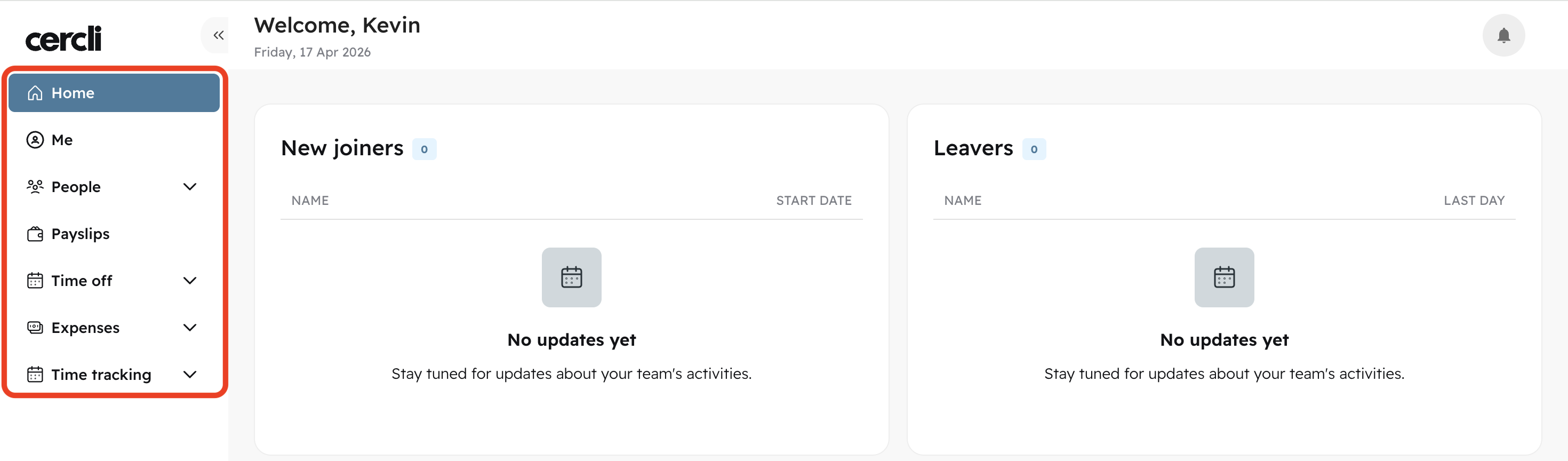
Task: Expand the Time off section
Action: (190, 281)
